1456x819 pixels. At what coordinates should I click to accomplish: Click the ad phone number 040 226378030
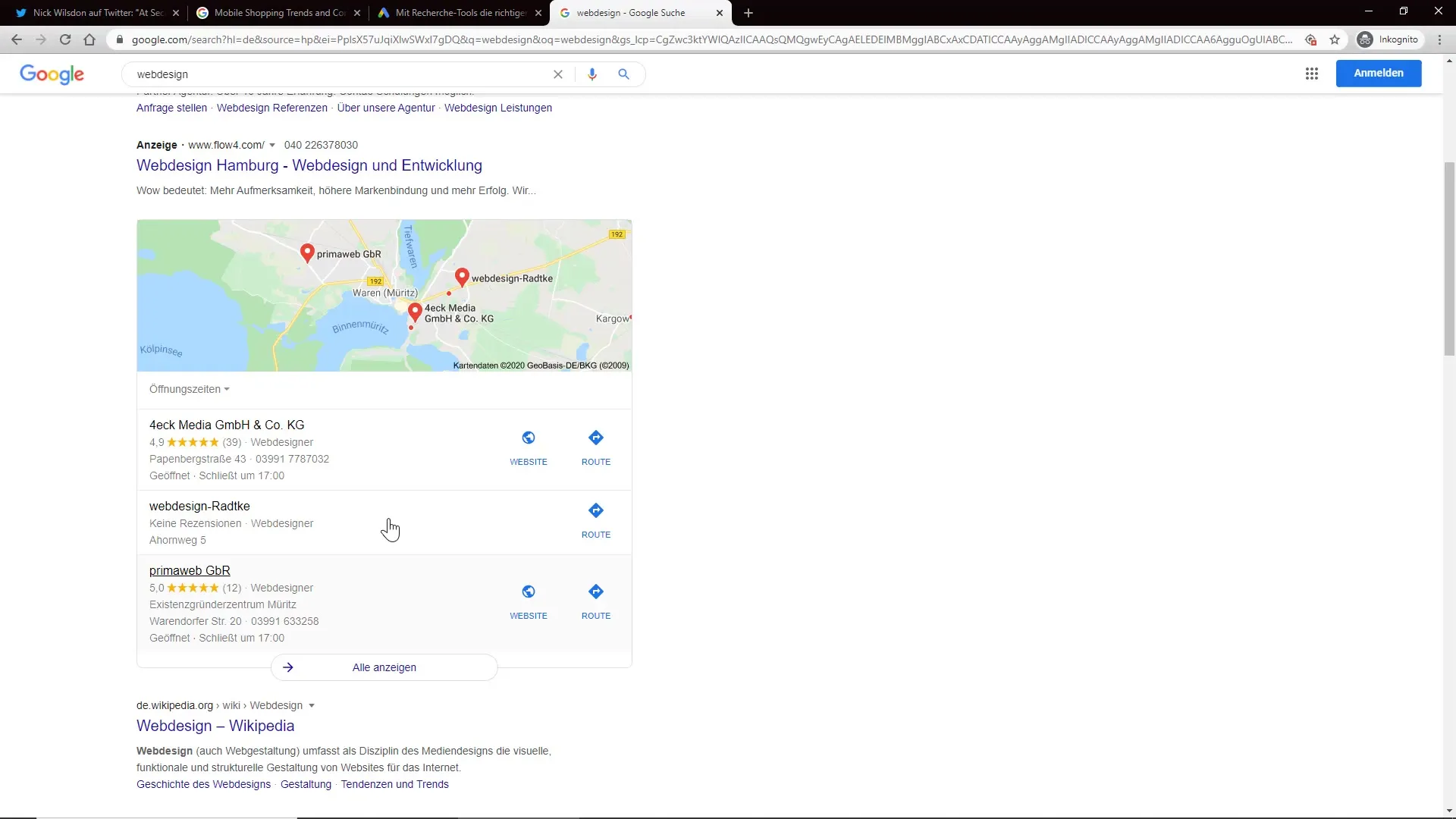(321, 145)
